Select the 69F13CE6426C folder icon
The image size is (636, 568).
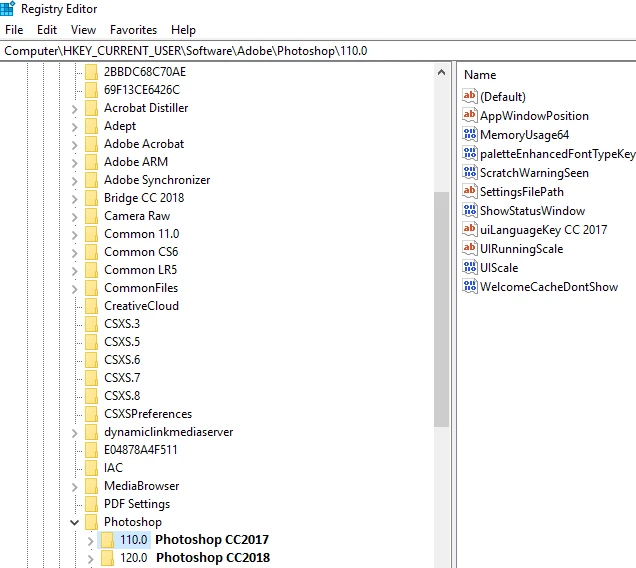[x=91, y=90]
